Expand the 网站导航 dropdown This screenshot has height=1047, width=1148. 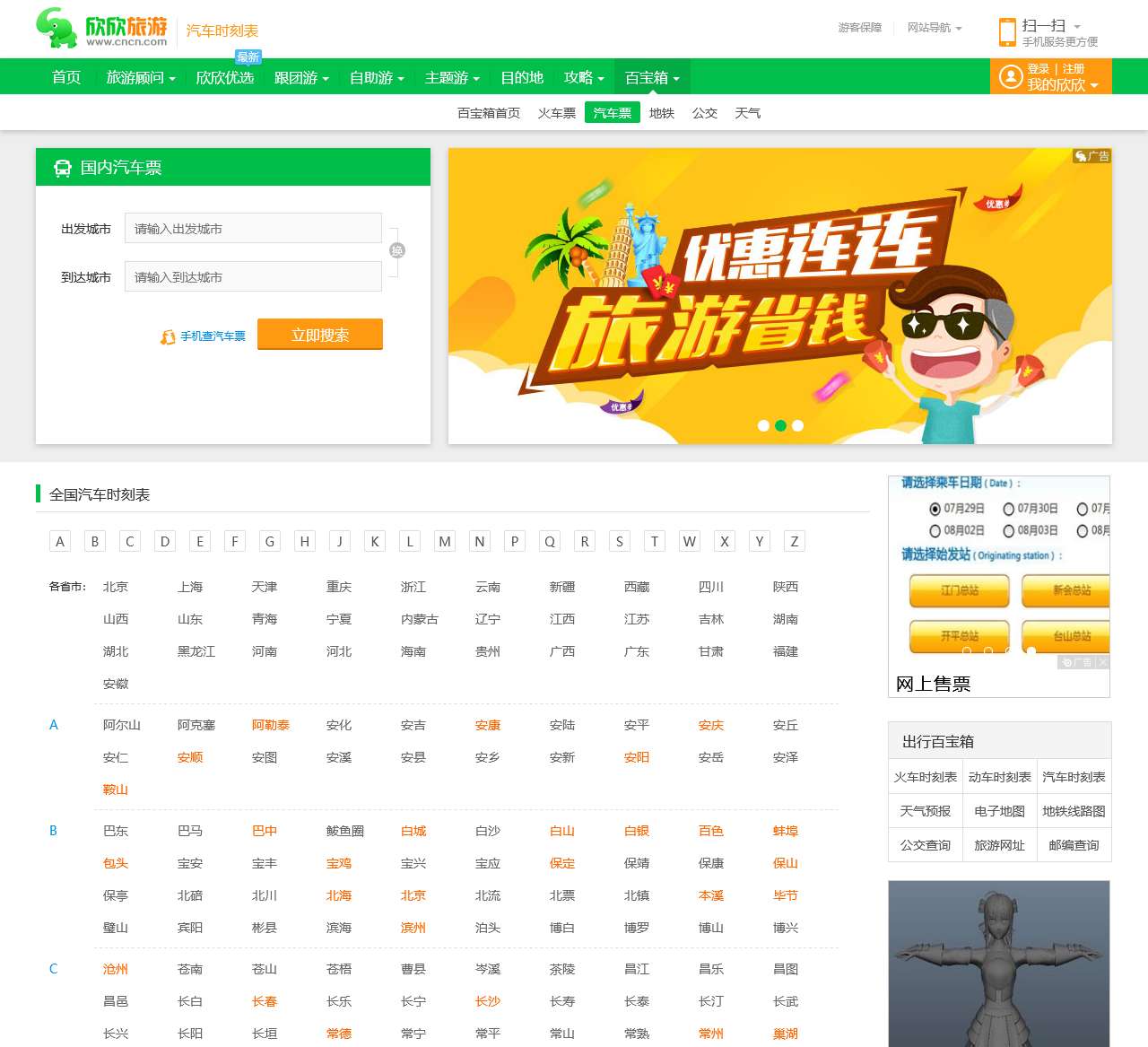(x=934, y=28)
